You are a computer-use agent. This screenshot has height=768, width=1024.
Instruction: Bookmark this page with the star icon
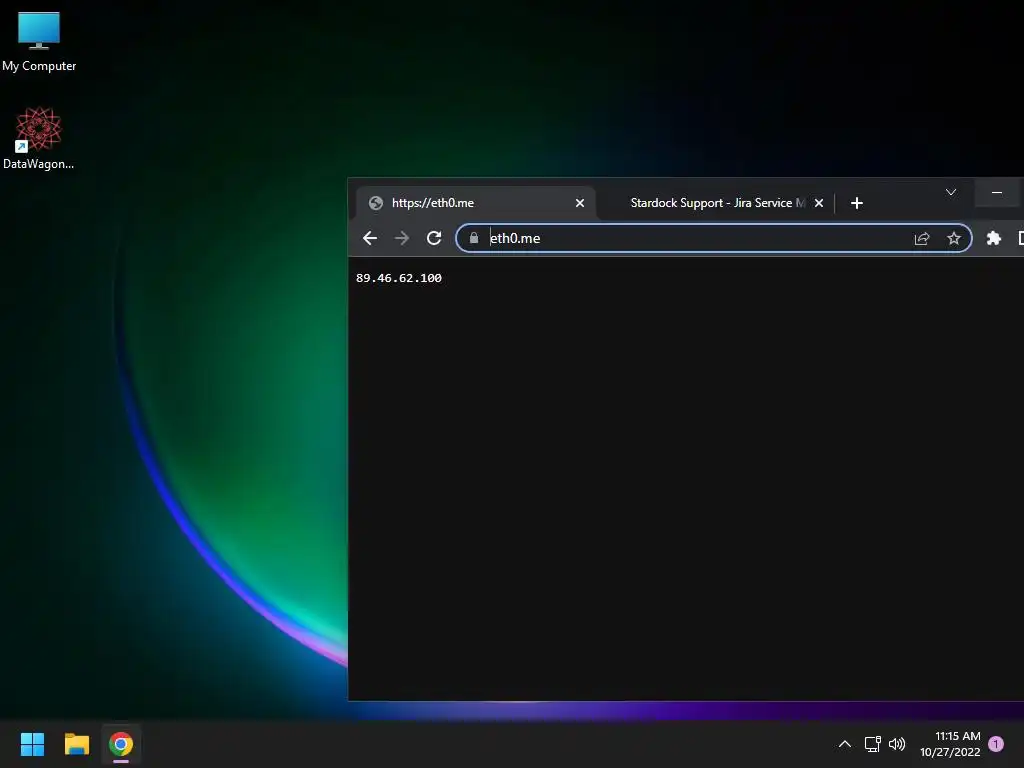pyautogui.click(x=953, y=238)
